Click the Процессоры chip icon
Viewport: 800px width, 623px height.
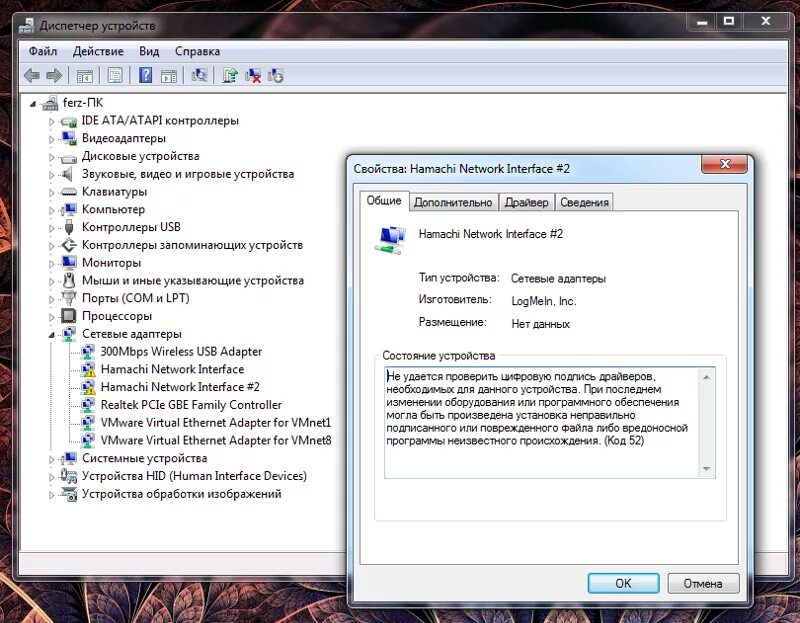coord(68,316)
